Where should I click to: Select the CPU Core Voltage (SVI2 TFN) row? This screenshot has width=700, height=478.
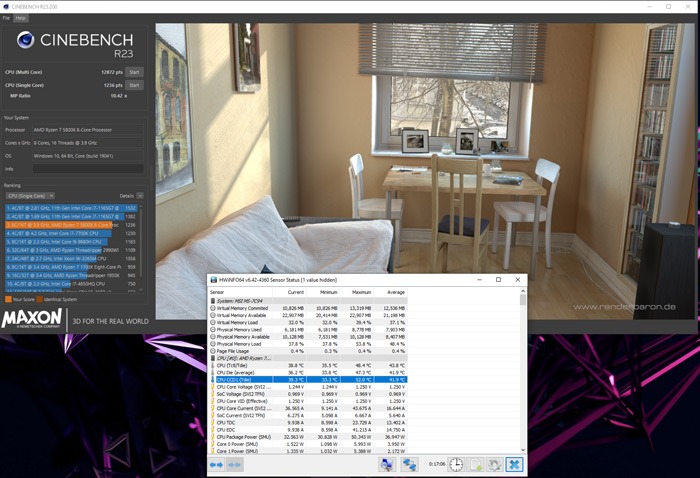point(308,387)
